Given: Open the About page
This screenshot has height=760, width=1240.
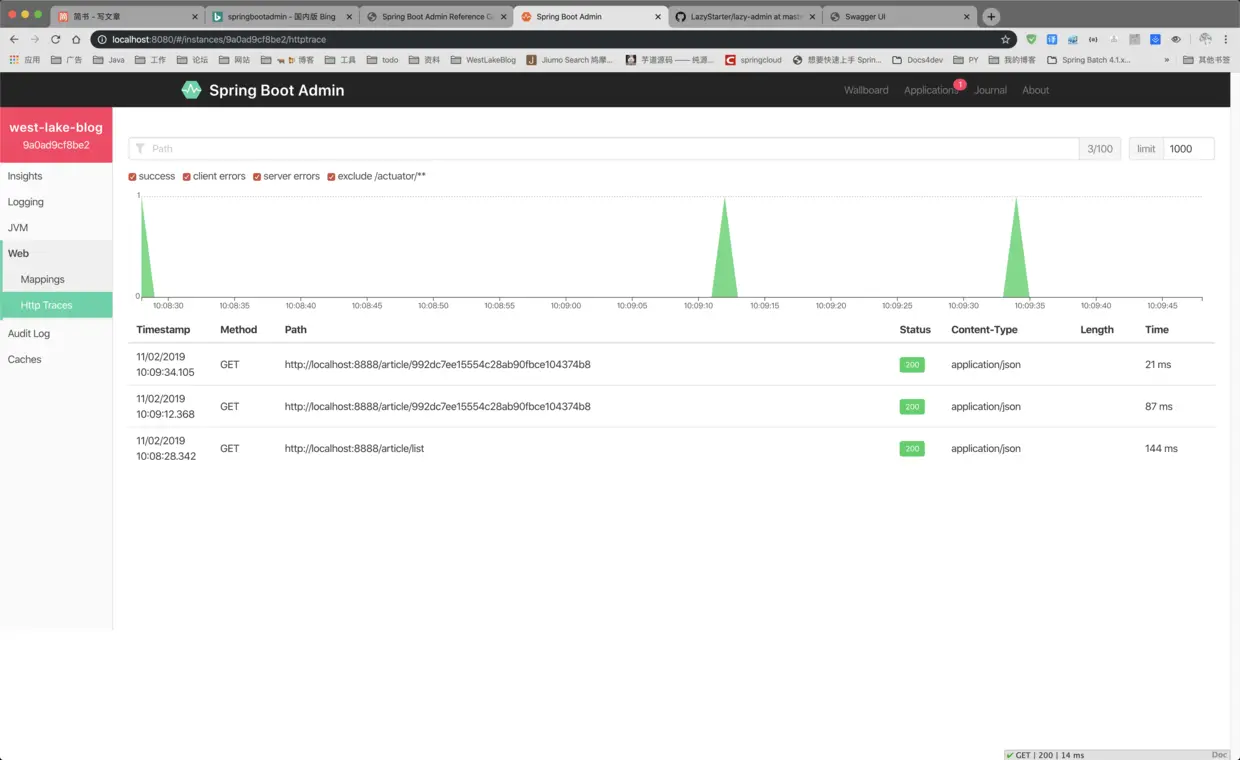Looking at the screenshot, I should click(x=1036, y=90).
